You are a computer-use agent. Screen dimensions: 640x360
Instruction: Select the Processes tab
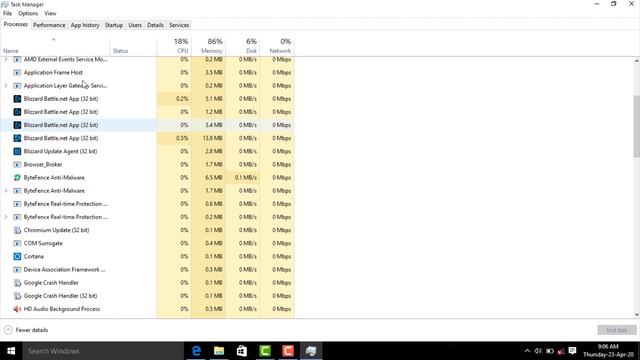pyautogui.click(x=16, y=24)
